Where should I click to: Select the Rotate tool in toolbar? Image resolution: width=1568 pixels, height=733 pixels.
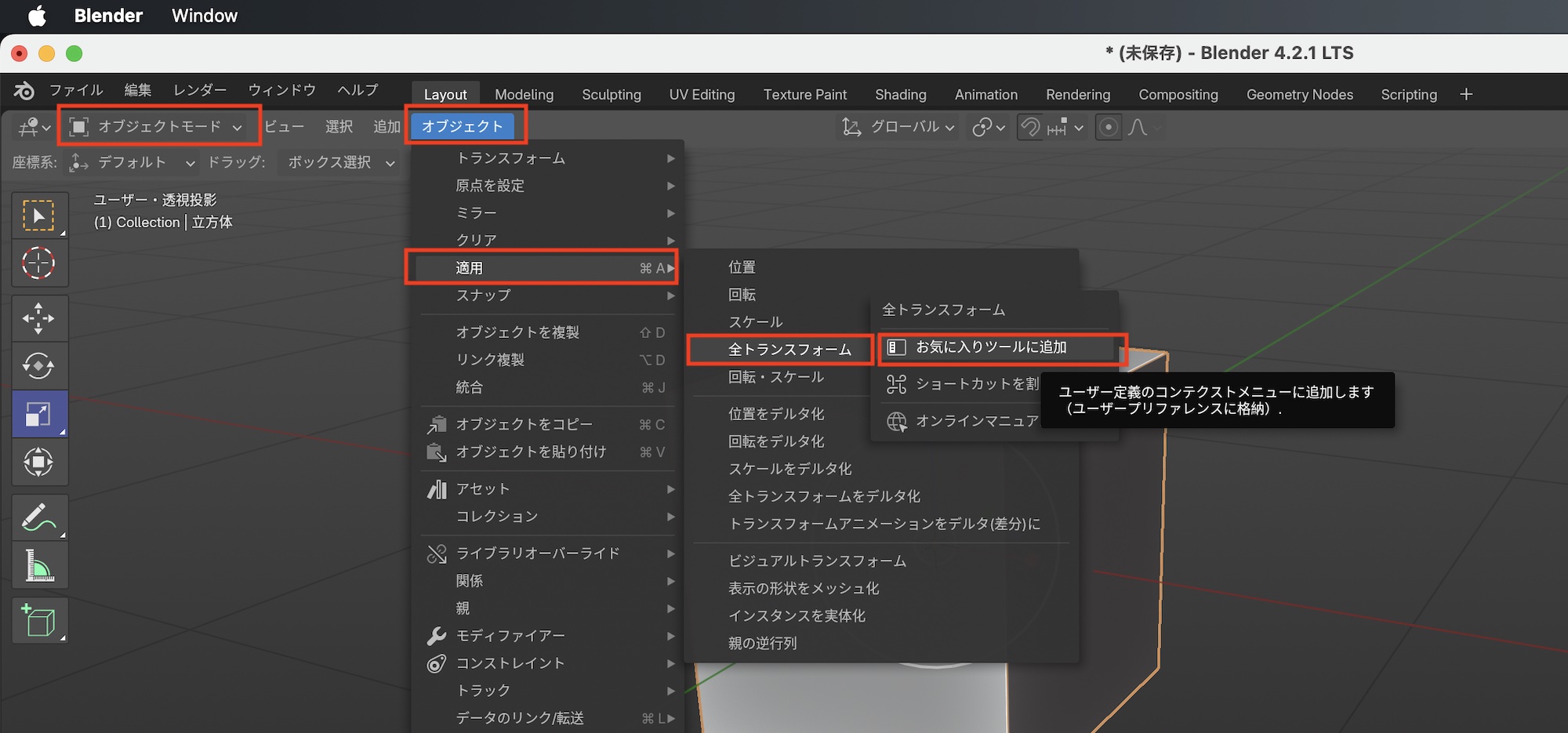38,366
